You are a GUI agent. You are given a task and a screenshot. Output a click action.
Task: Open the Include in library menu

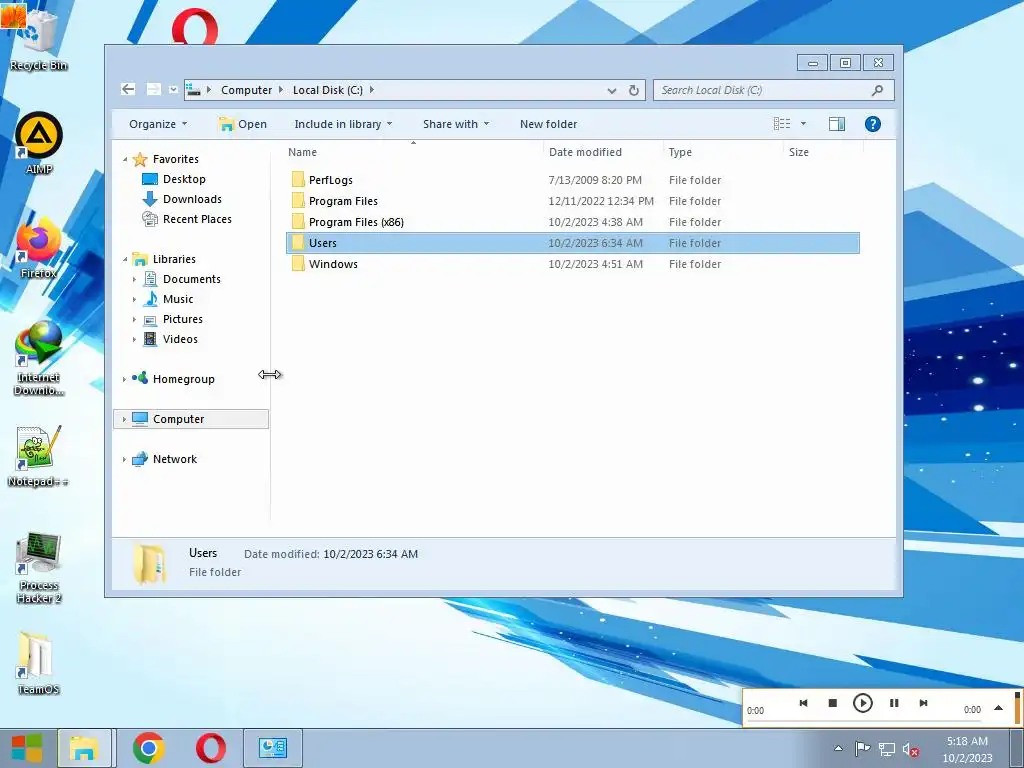coord(343,124)
